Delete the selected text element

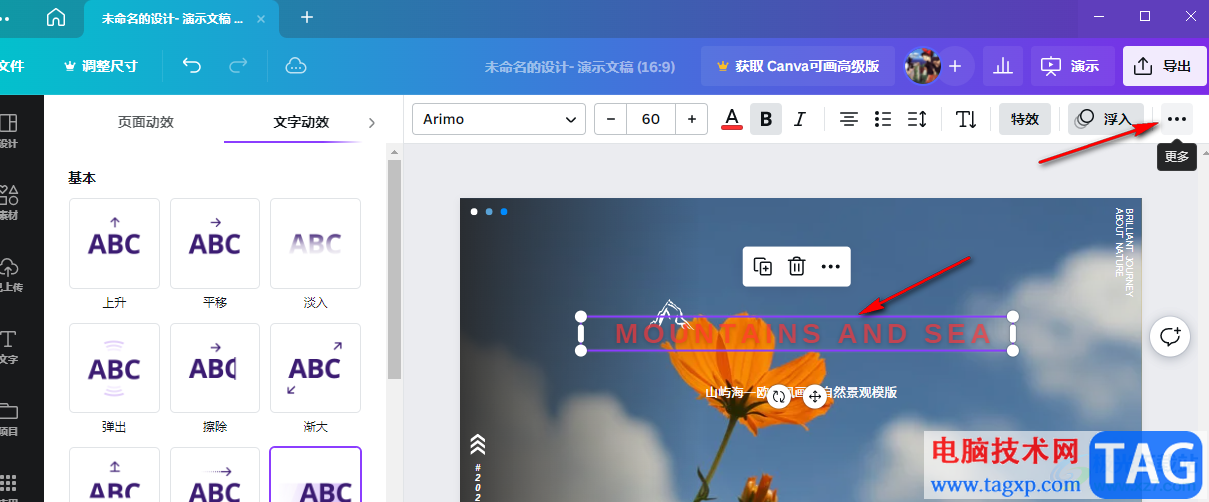point(796,266)
